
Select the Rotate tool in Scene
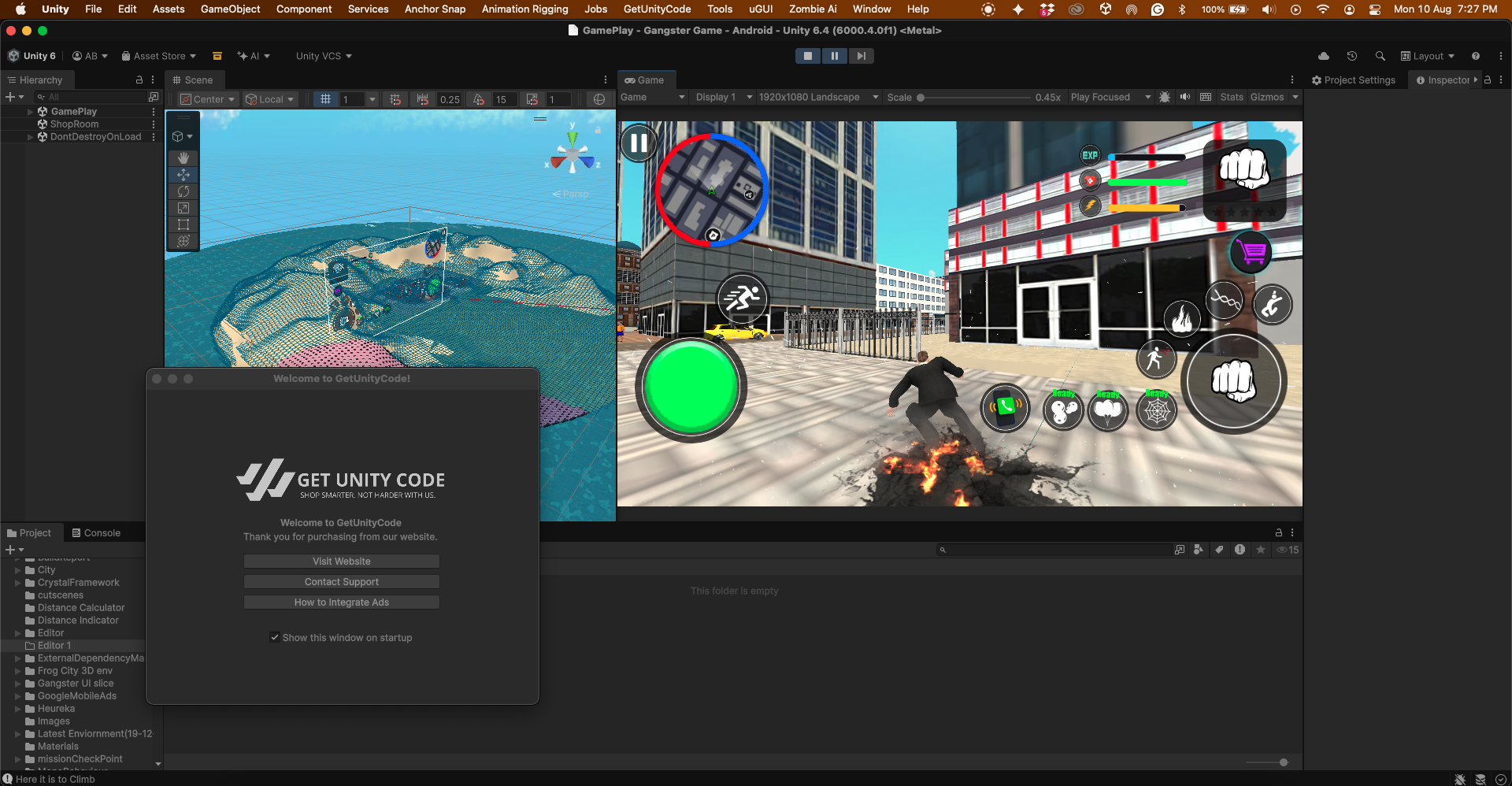pyautogui.click(x=183, y=191)
